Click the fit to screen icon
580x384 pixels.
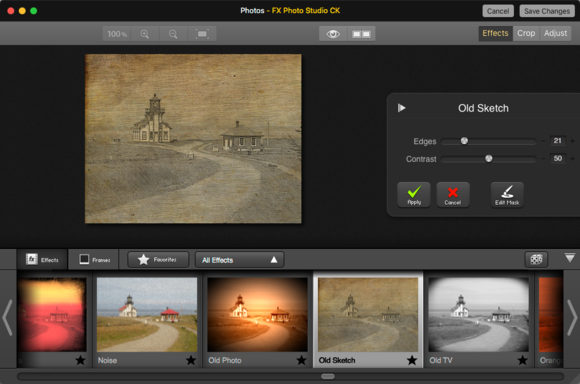202,34
